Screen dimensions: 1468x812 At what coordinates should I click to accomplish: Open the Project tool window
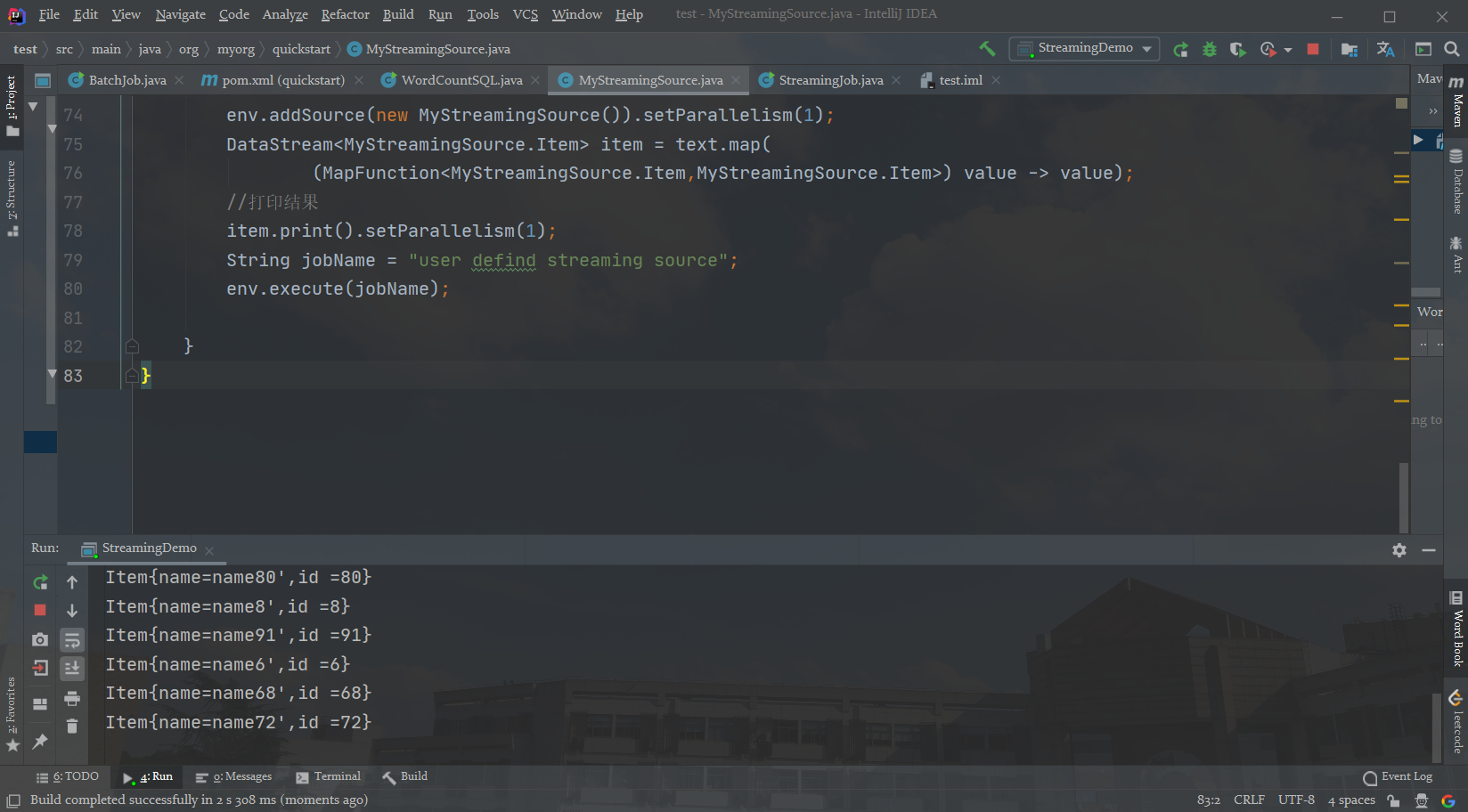pyautogui.click(x=12, y=105)
